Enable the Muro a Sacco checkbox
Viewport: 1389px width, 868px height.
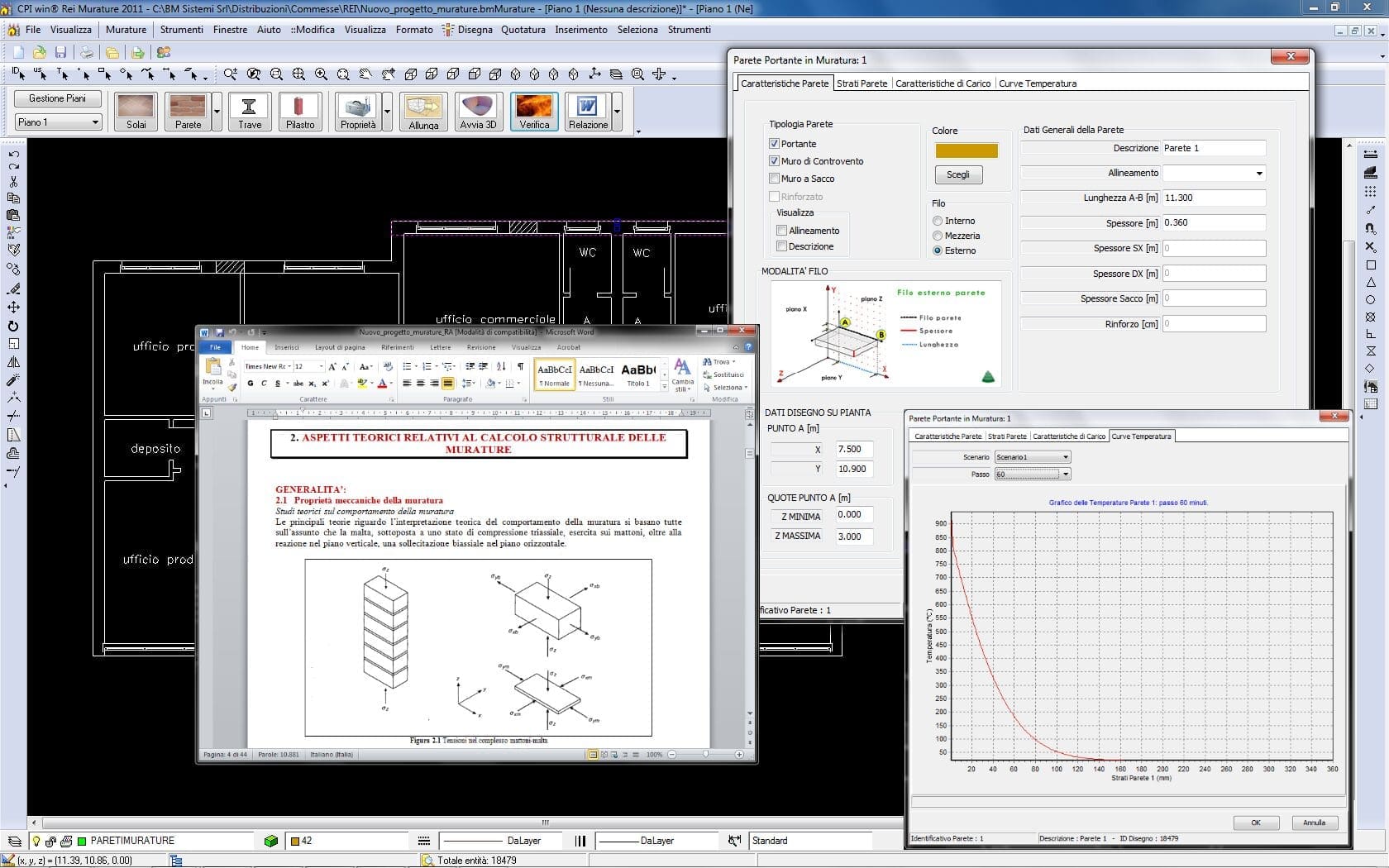tap(775, 179)
